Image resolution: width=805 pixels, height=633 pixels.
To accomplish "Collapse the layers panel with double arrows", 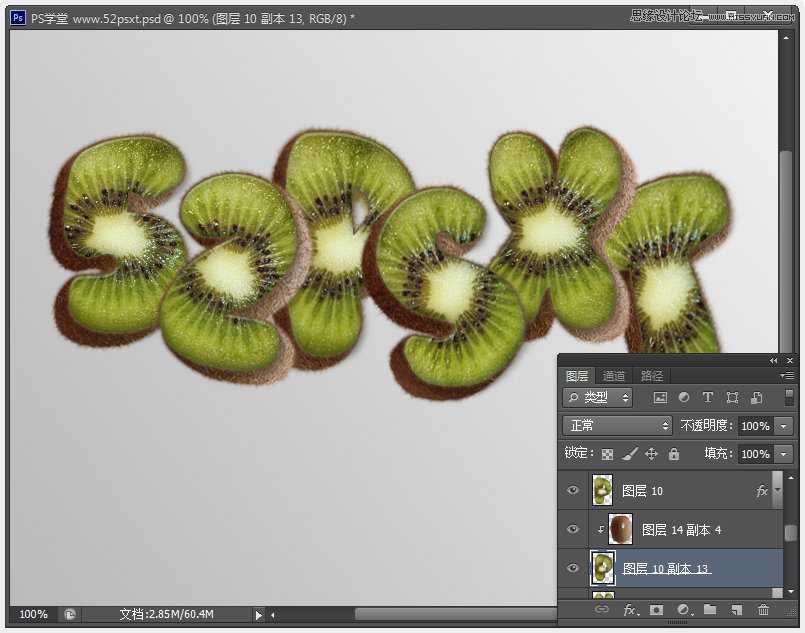I will tap(774, 361).
